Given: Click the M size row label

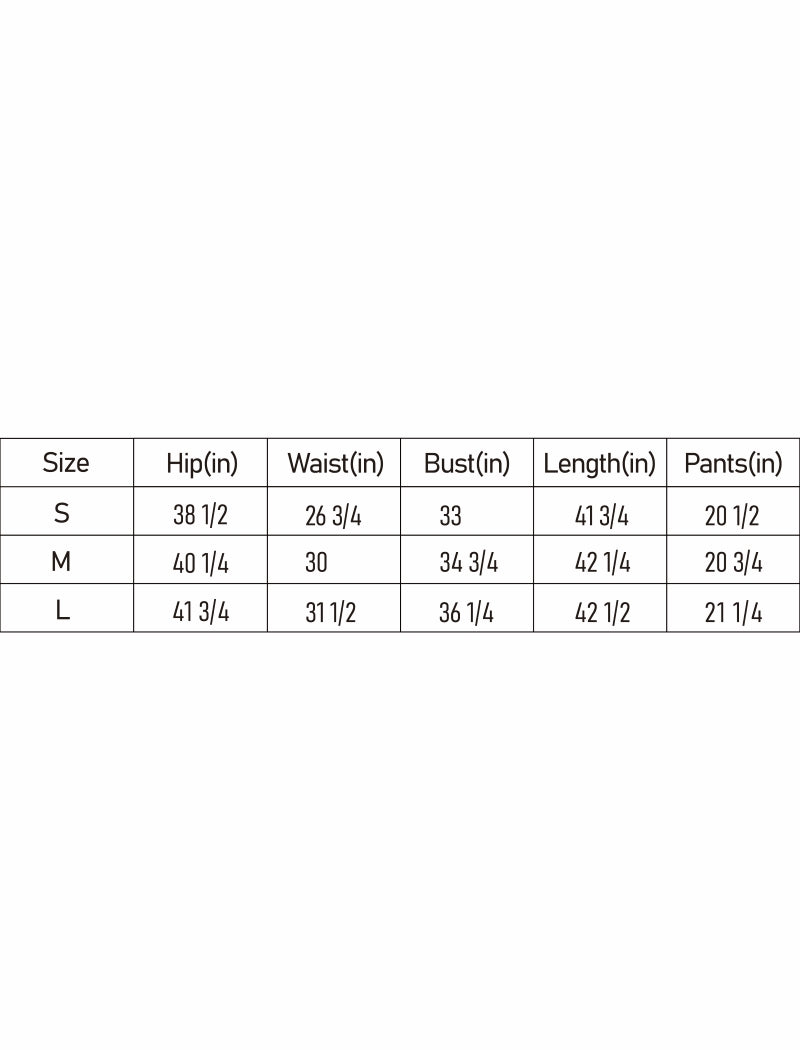Looking at the screenshot, I should 61,562.
